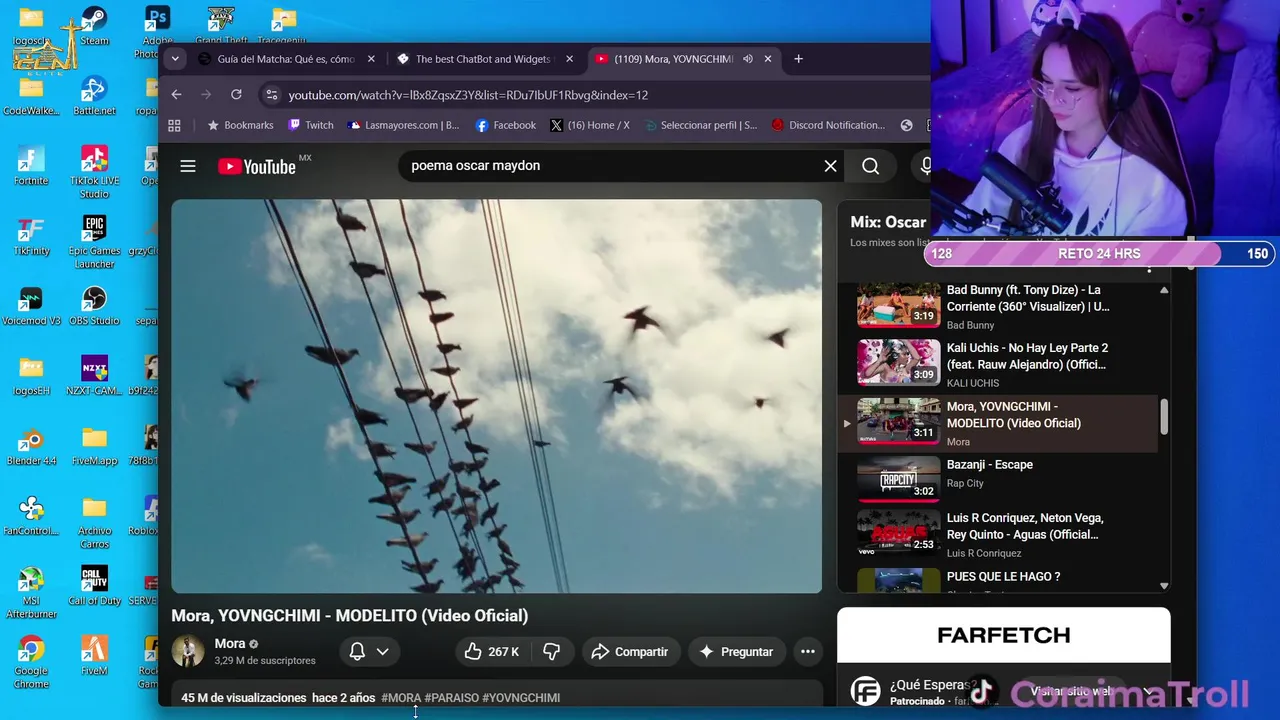This screenshot has width=1280, height=720.
Task: Open the Seleccionar perfil bookmark
Action: [701, 125]
